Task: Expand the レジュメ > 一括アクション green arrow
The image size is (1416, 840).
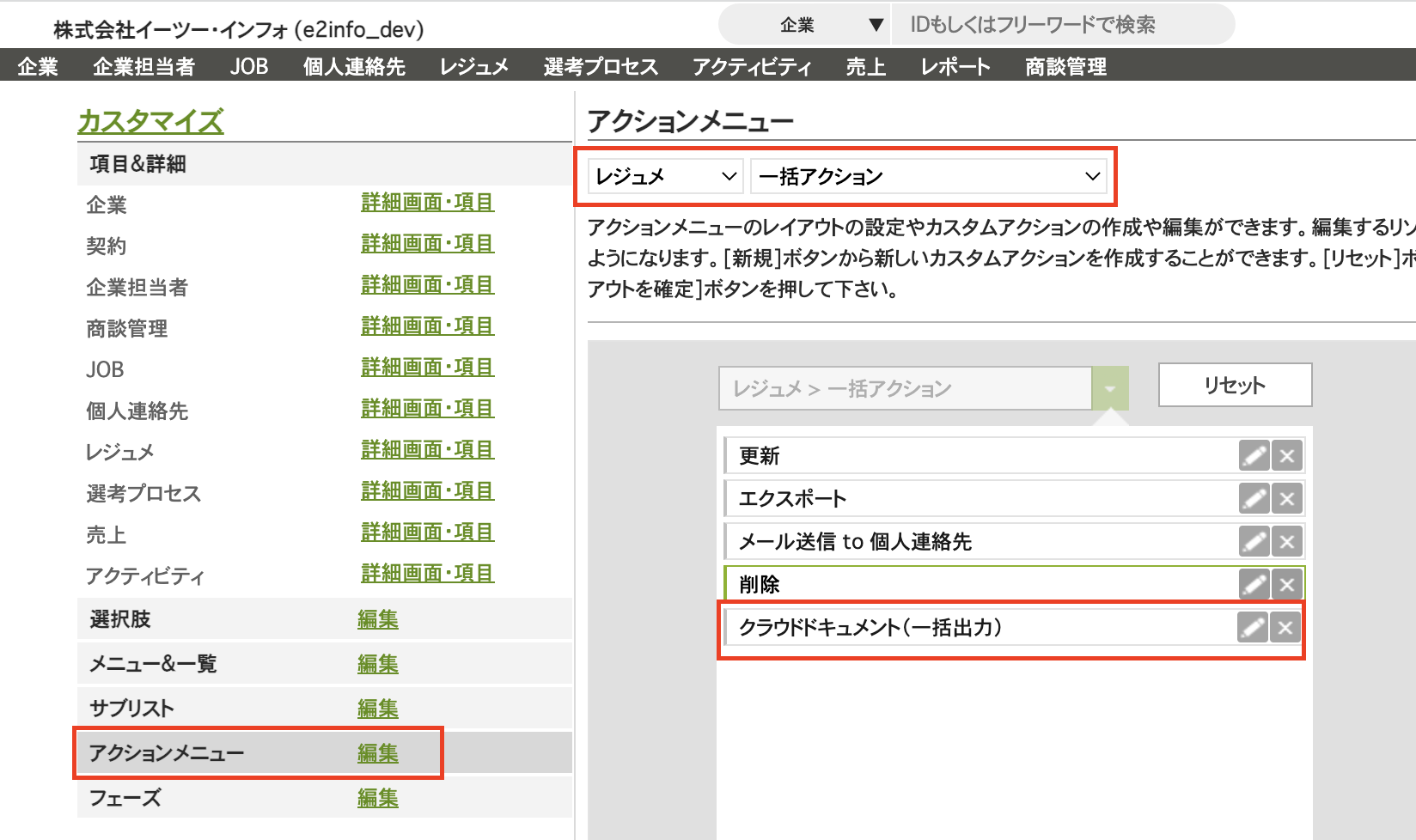Action: click(1109, 389)
